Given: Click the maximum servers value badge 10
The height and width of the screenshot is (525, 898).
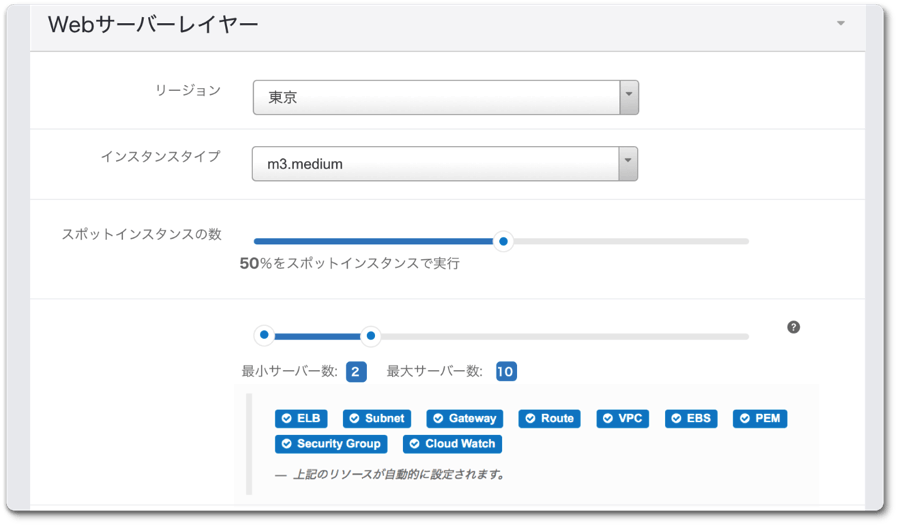Looking at the screenshot, I should click(x=505, y=372).
